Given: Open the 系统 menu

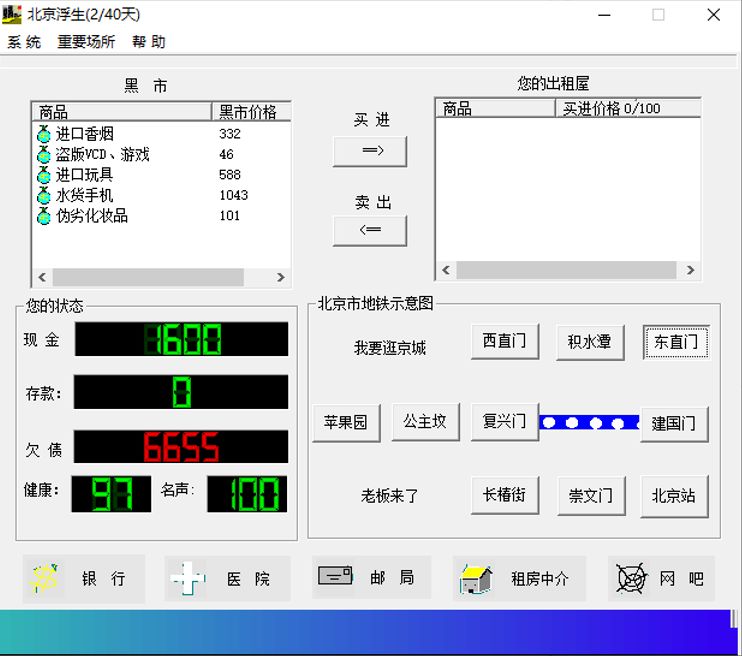Looking at the screenshot, I should (x=24, y=42).
